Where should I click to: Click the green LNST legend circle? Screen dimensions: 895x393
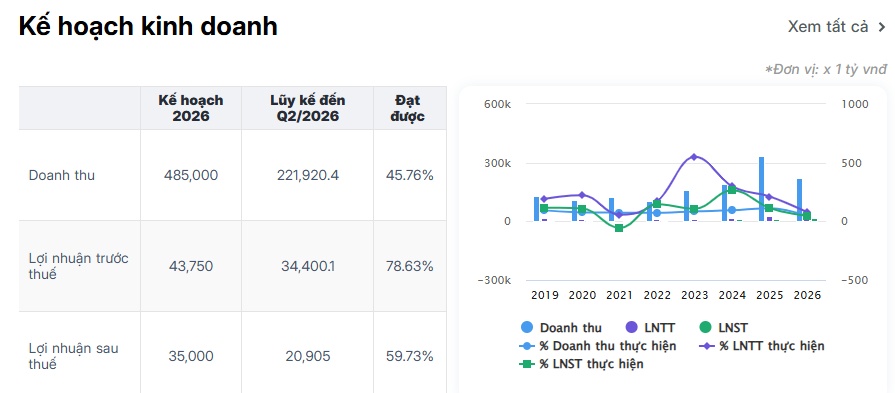(x=705, y=327)
